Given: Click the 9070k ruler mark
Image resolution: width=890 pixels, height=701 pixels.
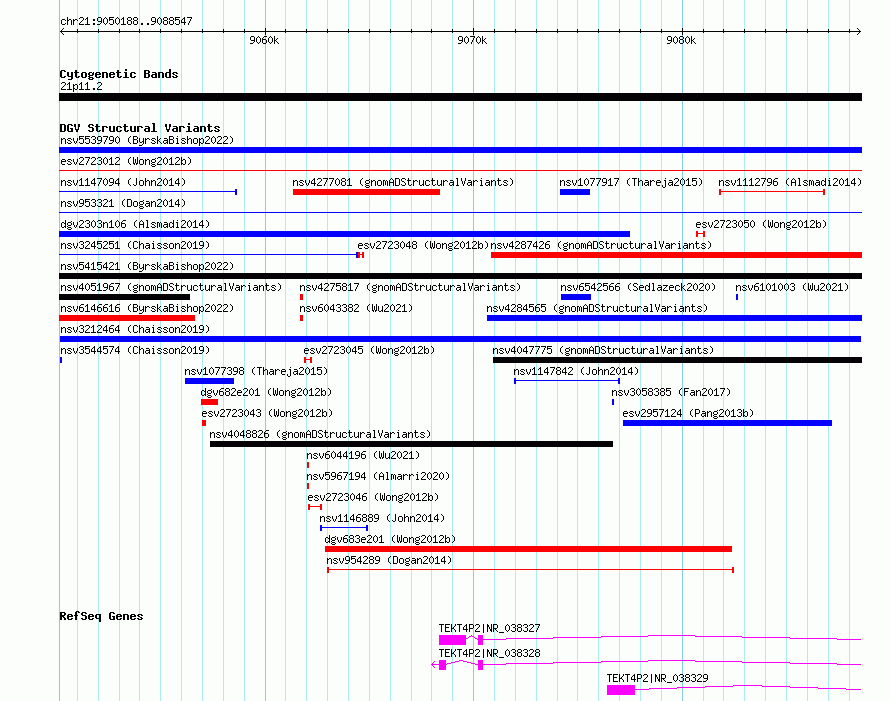Looking at the screenshot, I should (x=472, y=40).
